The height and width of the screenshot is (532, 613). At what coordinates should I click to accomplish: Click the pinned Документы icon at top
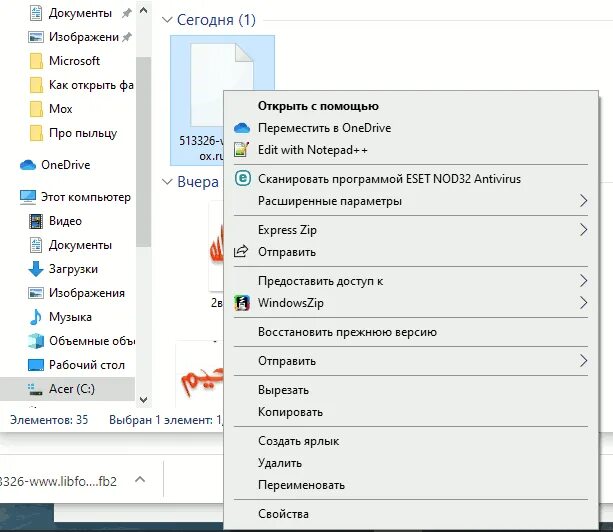(36, 13)
